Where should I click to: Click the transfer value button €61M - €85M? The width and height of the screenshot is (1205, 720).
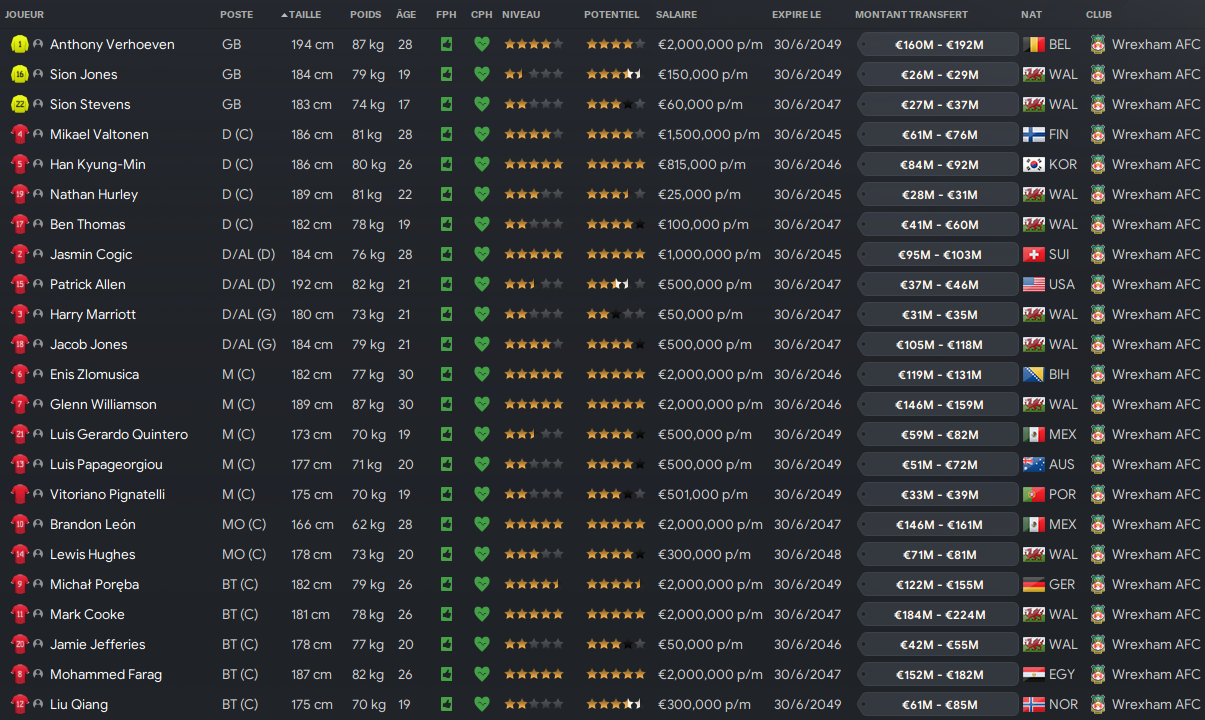[938, 705]
